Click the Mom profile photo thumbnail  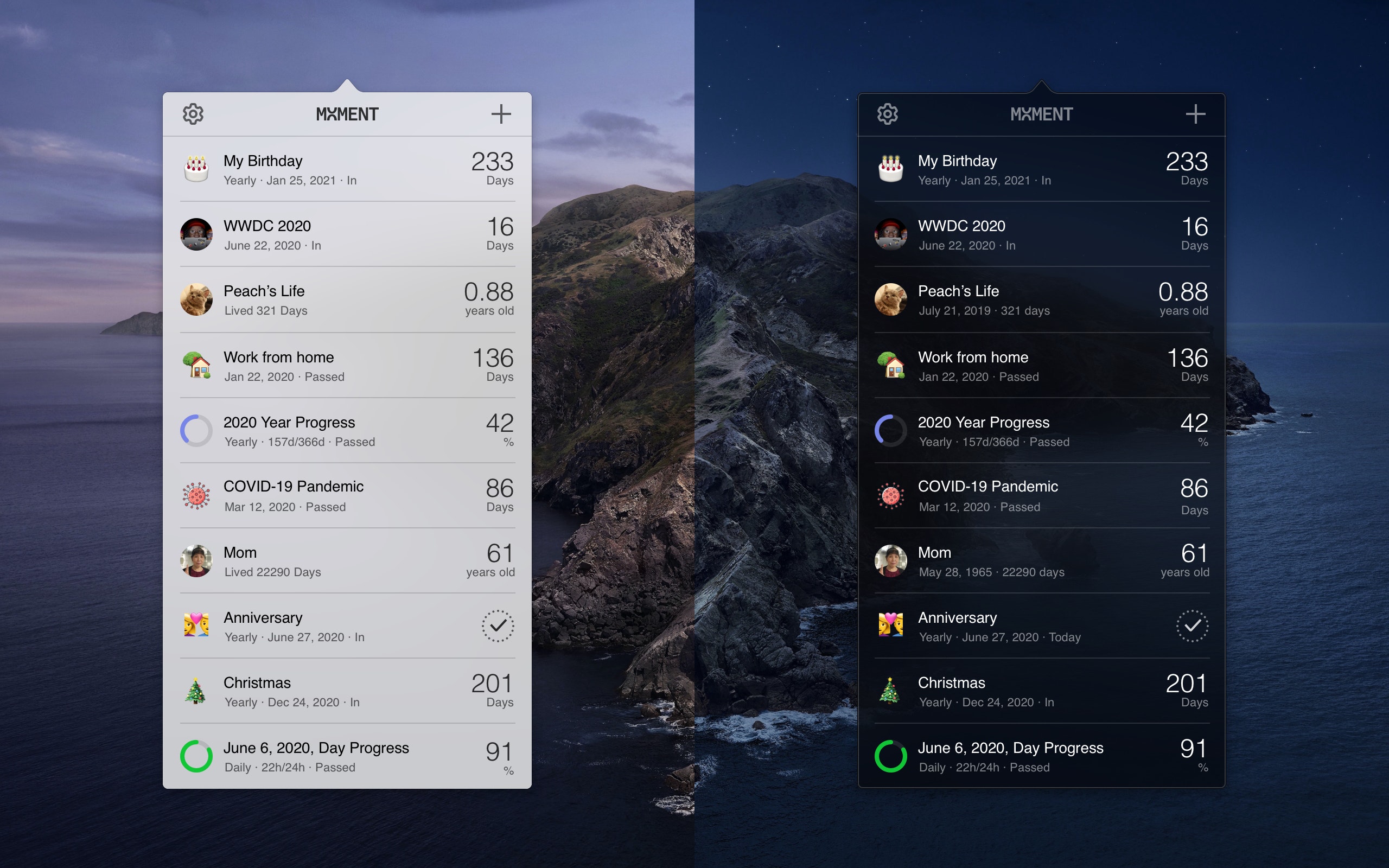click(197, 560)
